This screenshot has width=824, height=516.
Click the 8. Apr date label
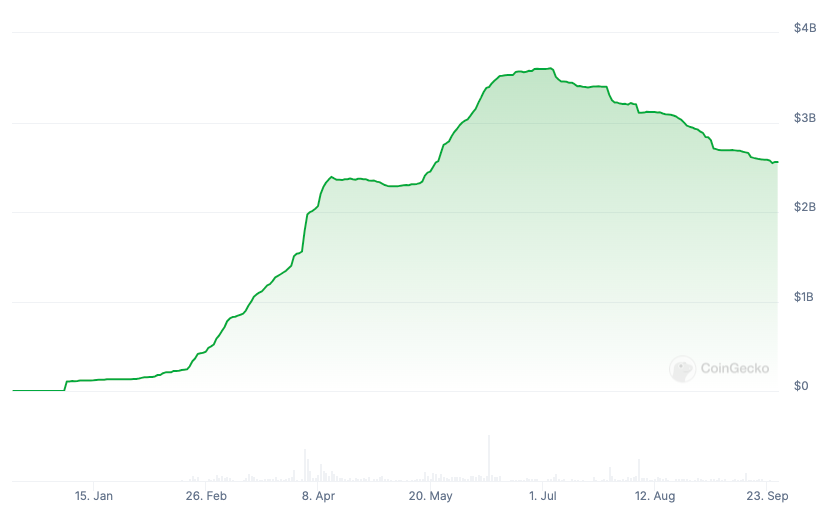point(318,496)
